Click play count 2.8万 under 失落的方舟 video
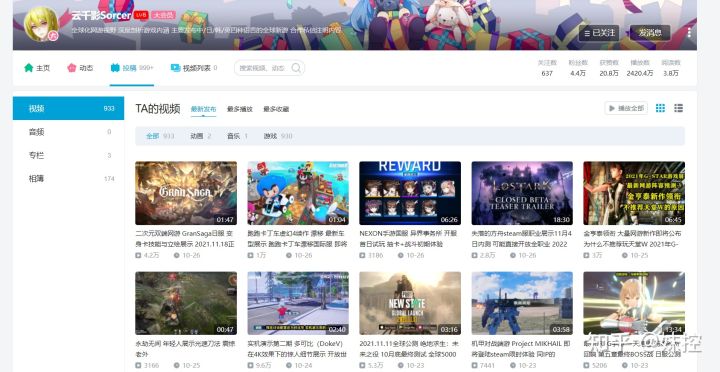The image size is (720, 372). [x=484, y=255]
